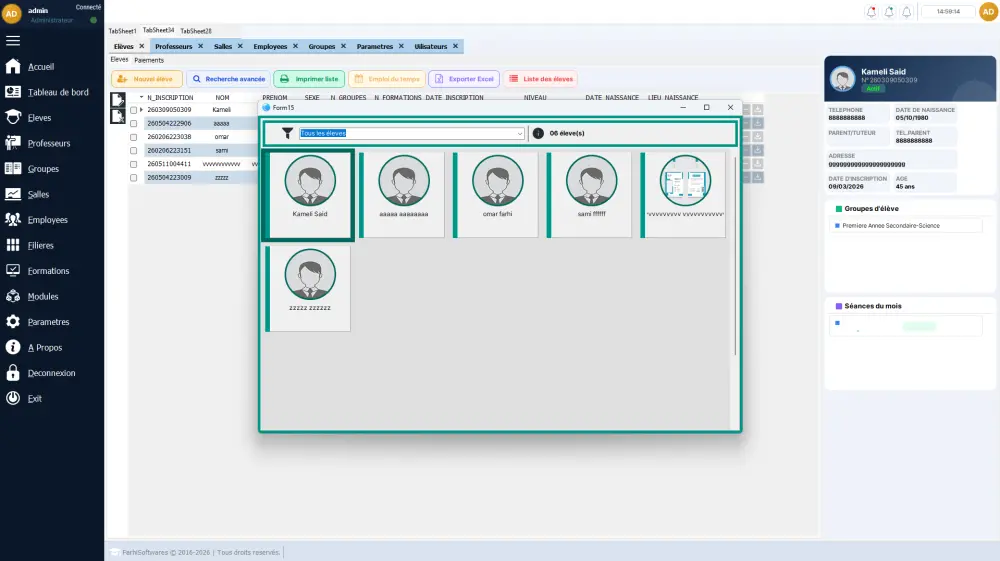The height and width of the screenshot is (561, 1000).
Task: Click Deconnexion lock to log out
Action: [x=13, y=373]
